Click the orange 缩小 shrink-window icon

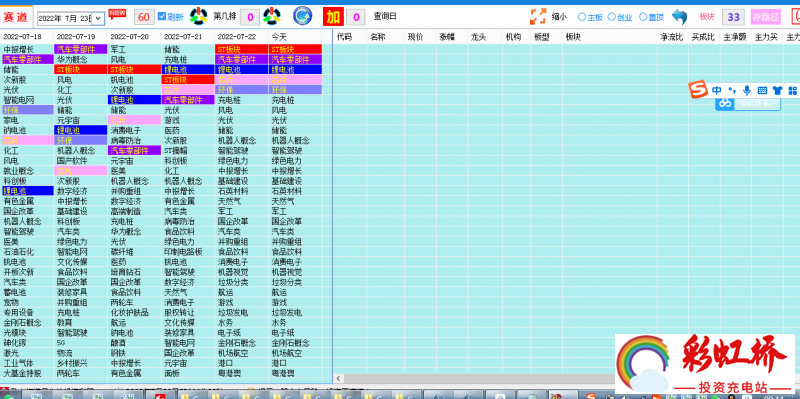[538, 16]
